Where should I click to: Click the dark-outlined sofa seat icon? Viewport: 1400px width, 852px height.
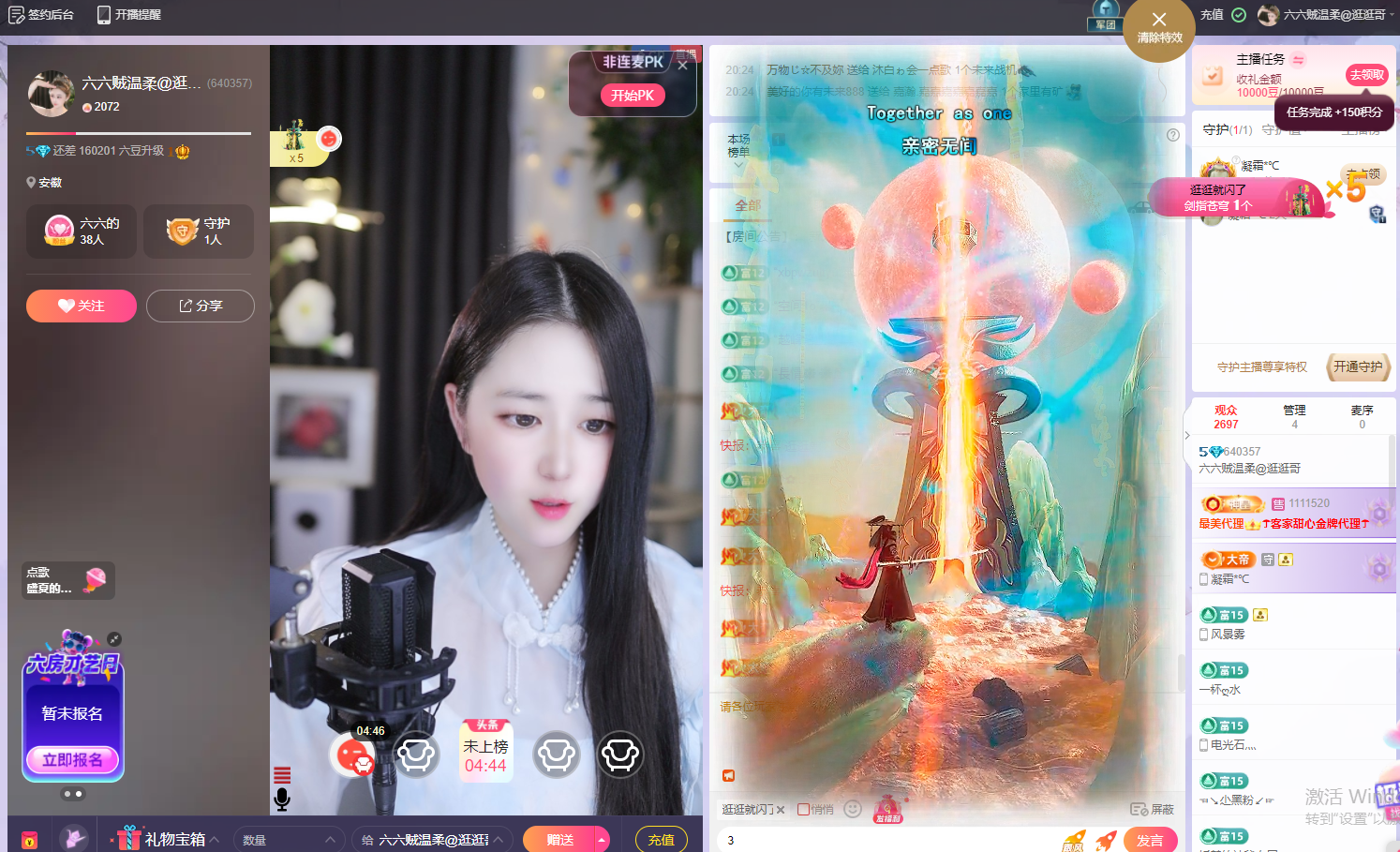(620, 754)
